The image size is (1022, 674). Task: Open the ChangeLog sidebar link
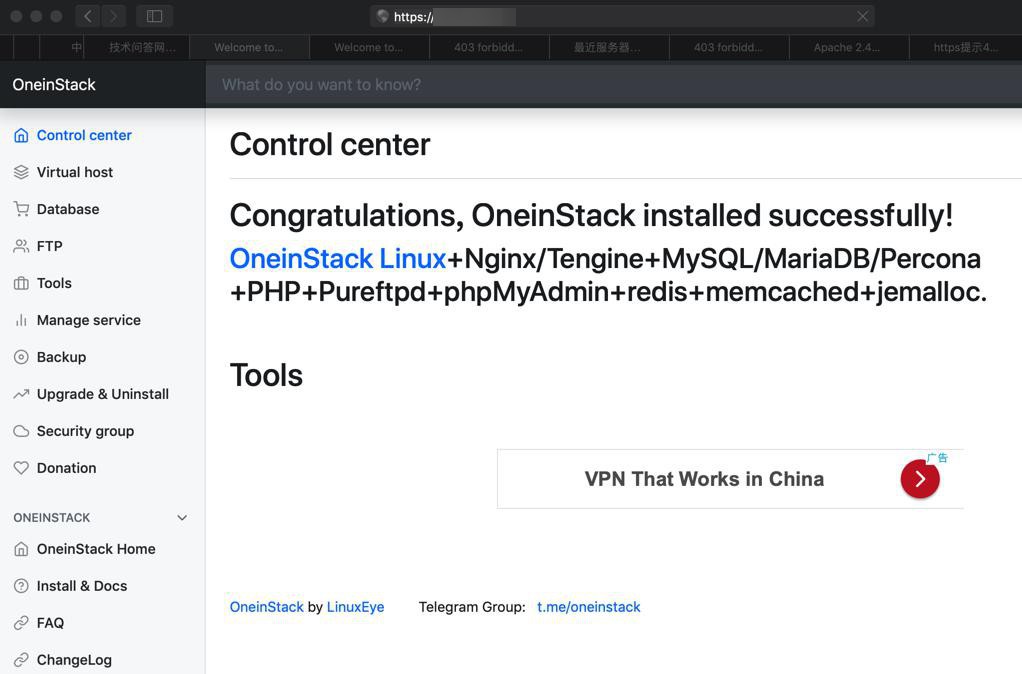(74, 660)
